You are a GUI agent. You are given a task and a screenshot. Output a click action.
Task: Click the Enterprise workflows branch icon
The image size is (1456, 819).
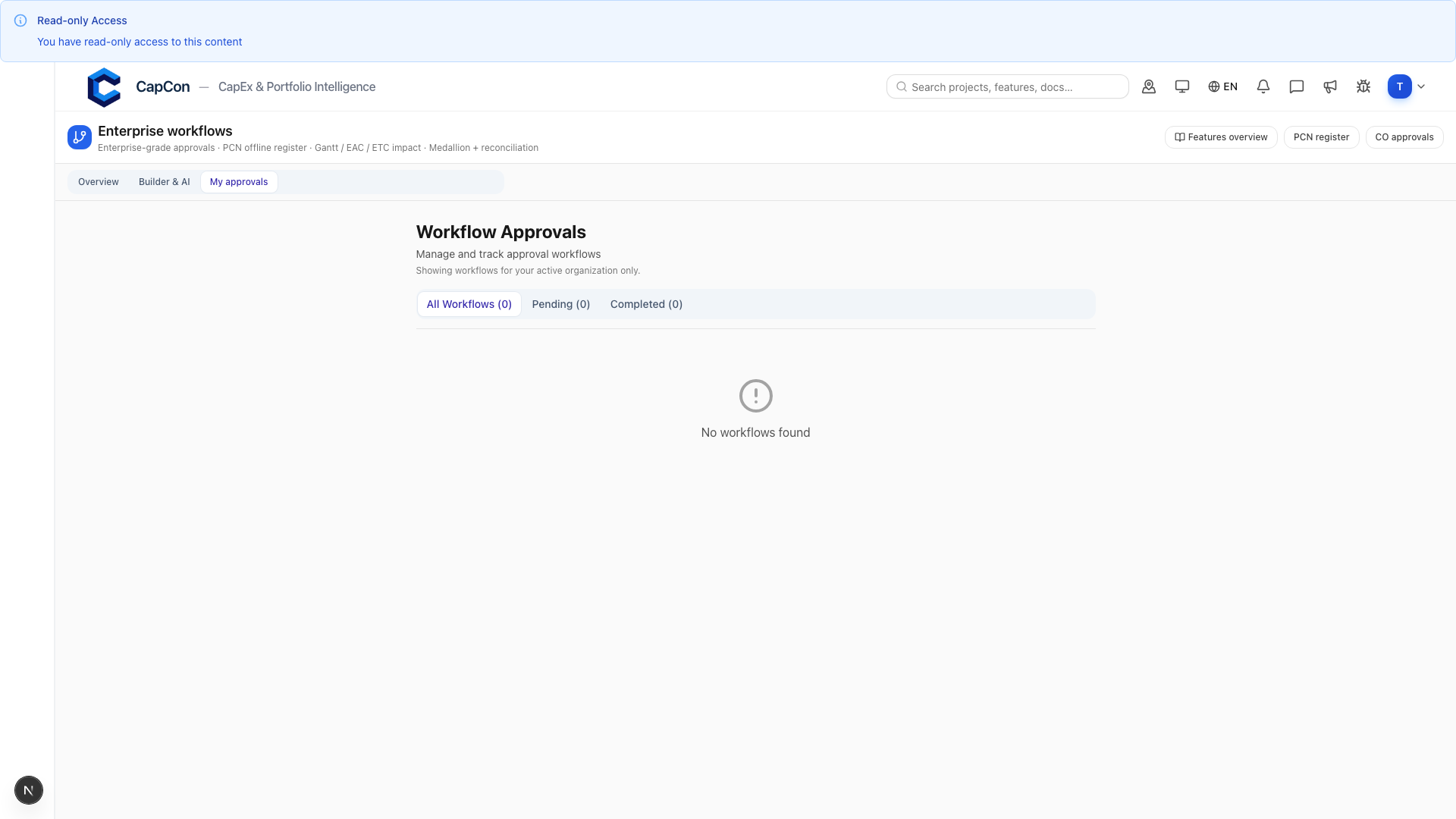click(x=80, y=137)
